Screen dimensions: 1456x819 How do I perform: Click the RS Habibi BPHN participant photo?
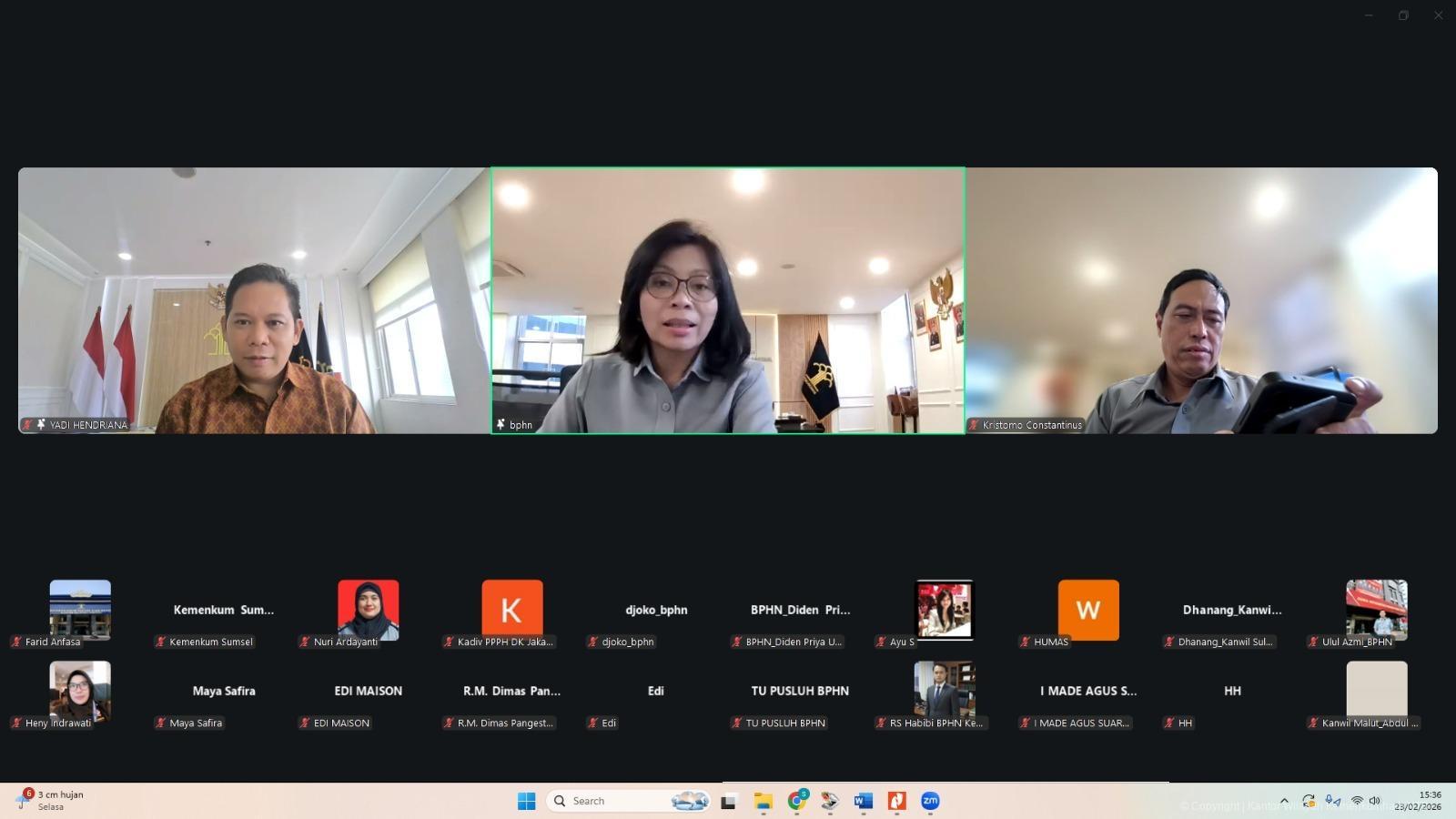coord(944,689)
